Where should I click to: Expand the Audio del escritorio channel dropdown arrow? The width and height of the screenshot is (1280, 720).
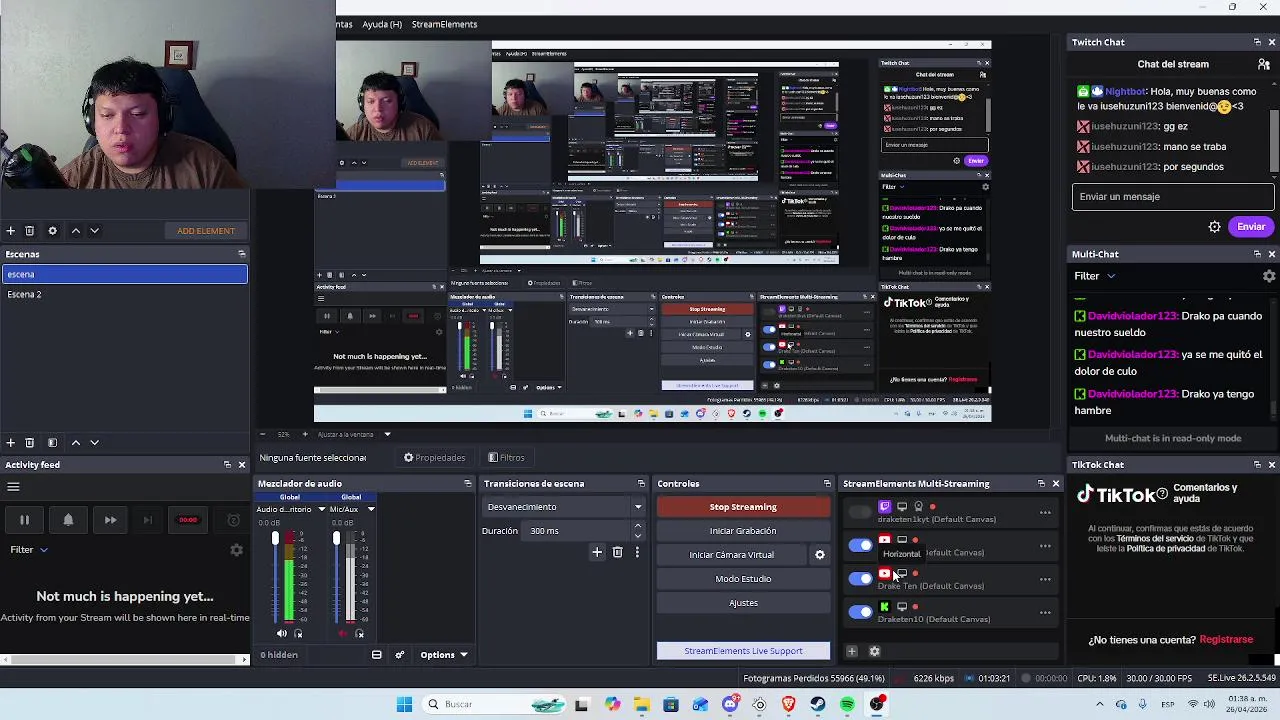322,509
